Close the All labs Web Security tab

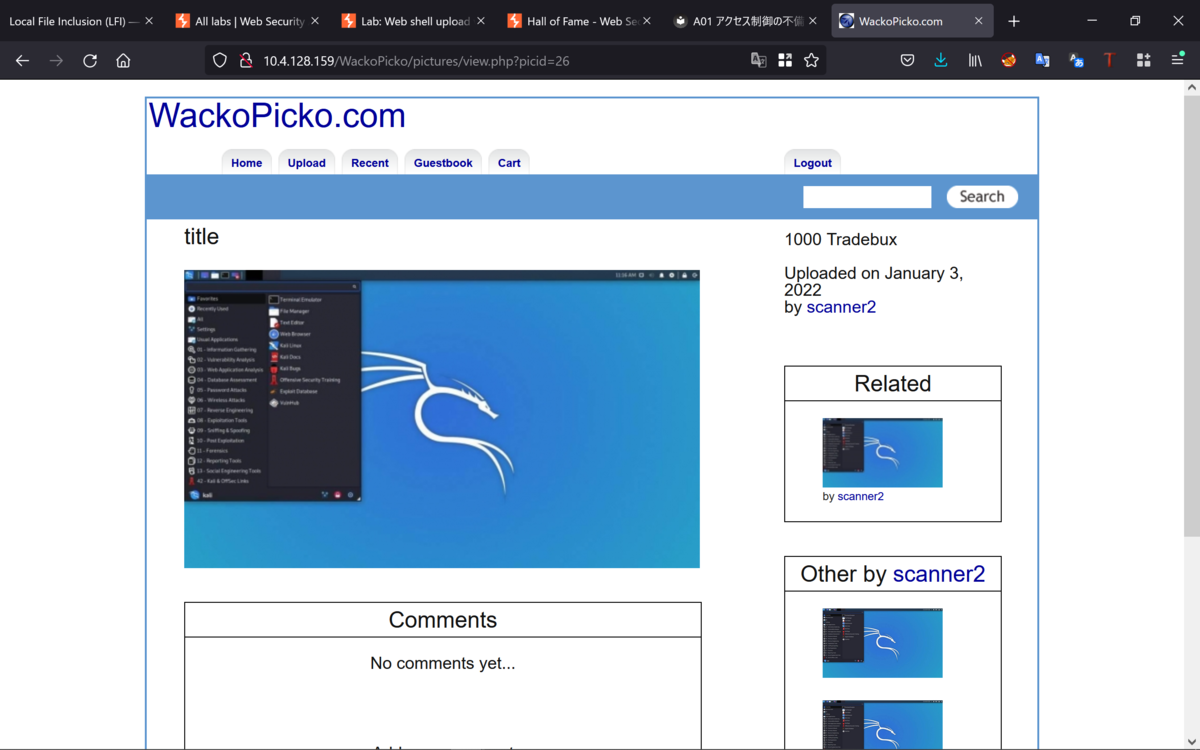(x=315, y=21)
